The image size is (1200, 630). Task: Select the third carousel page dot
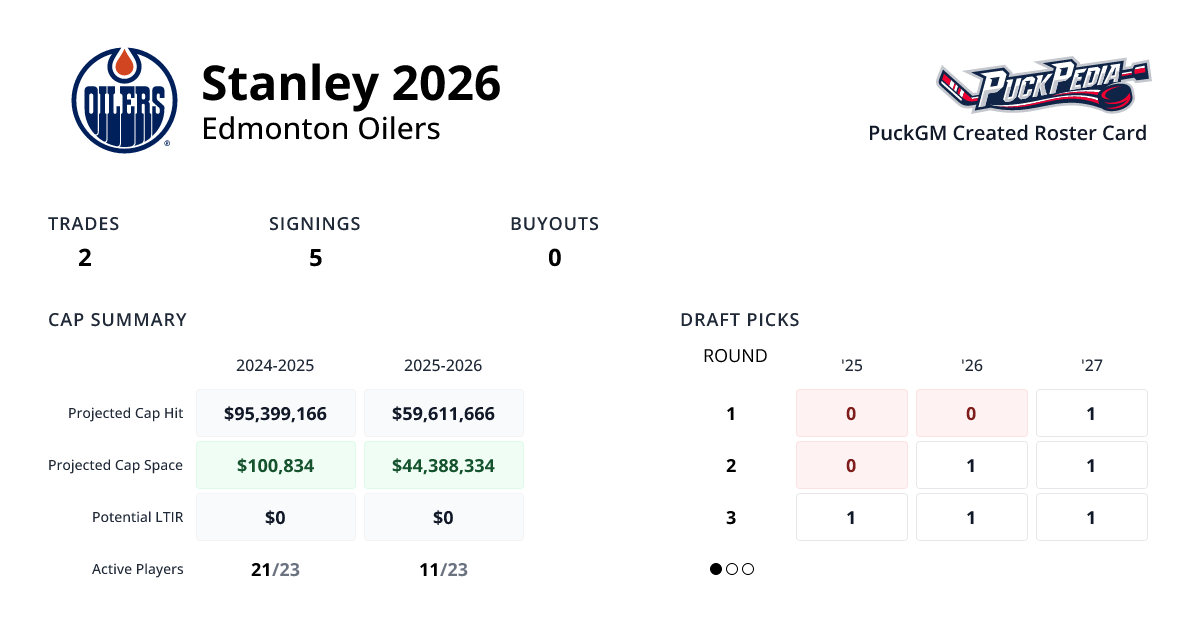748,569
